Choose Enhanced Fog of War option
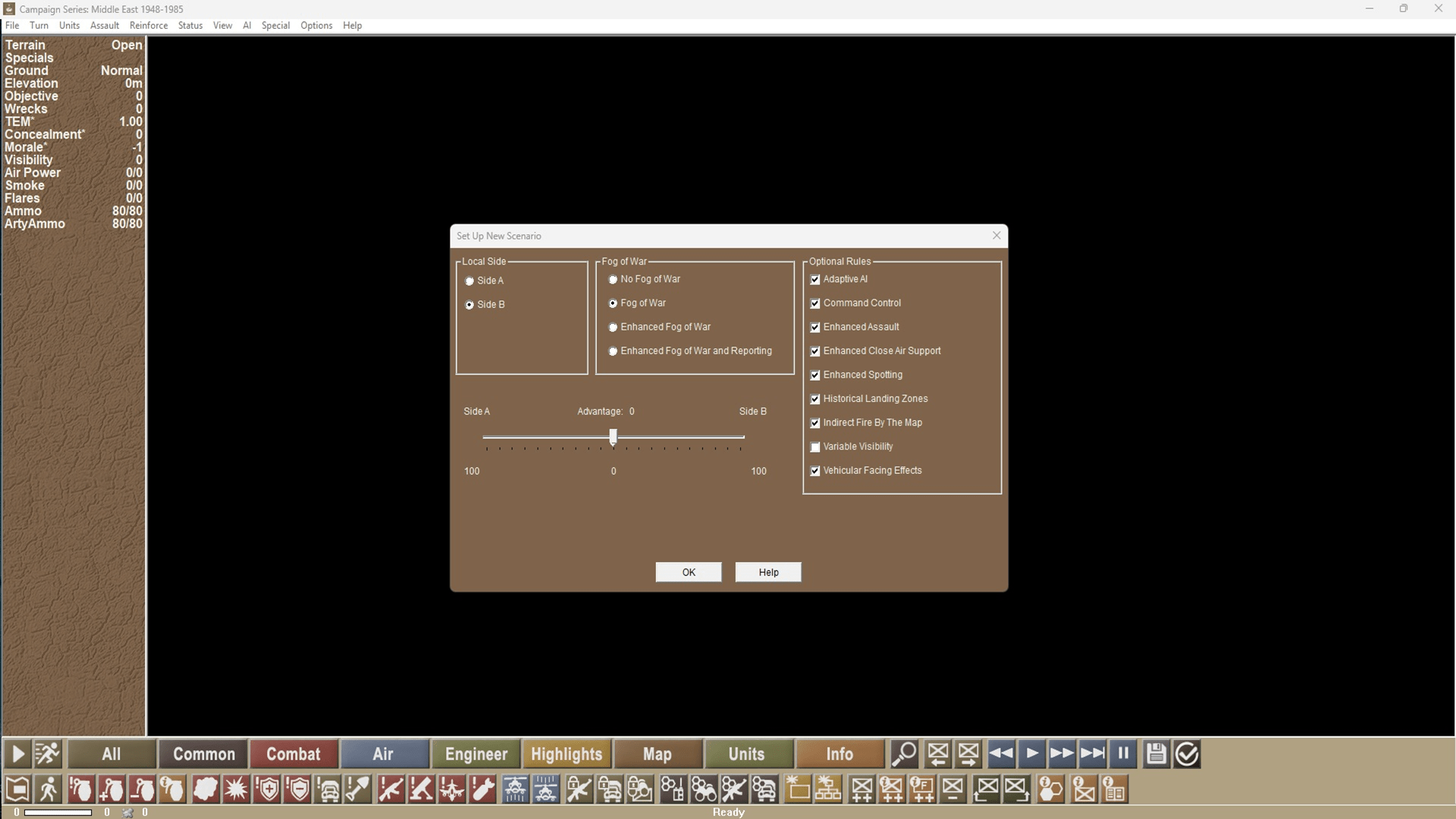 click(613, 328)
